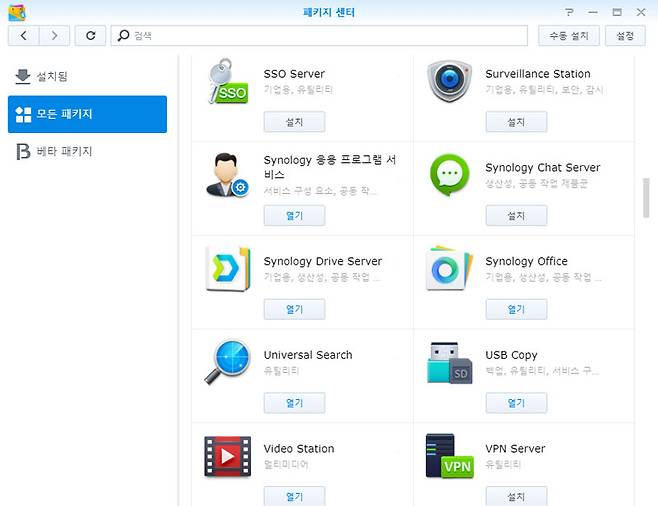Install VPN Server with 설치 button
This screenshot has height=506, width=658.
coord(516,496)
